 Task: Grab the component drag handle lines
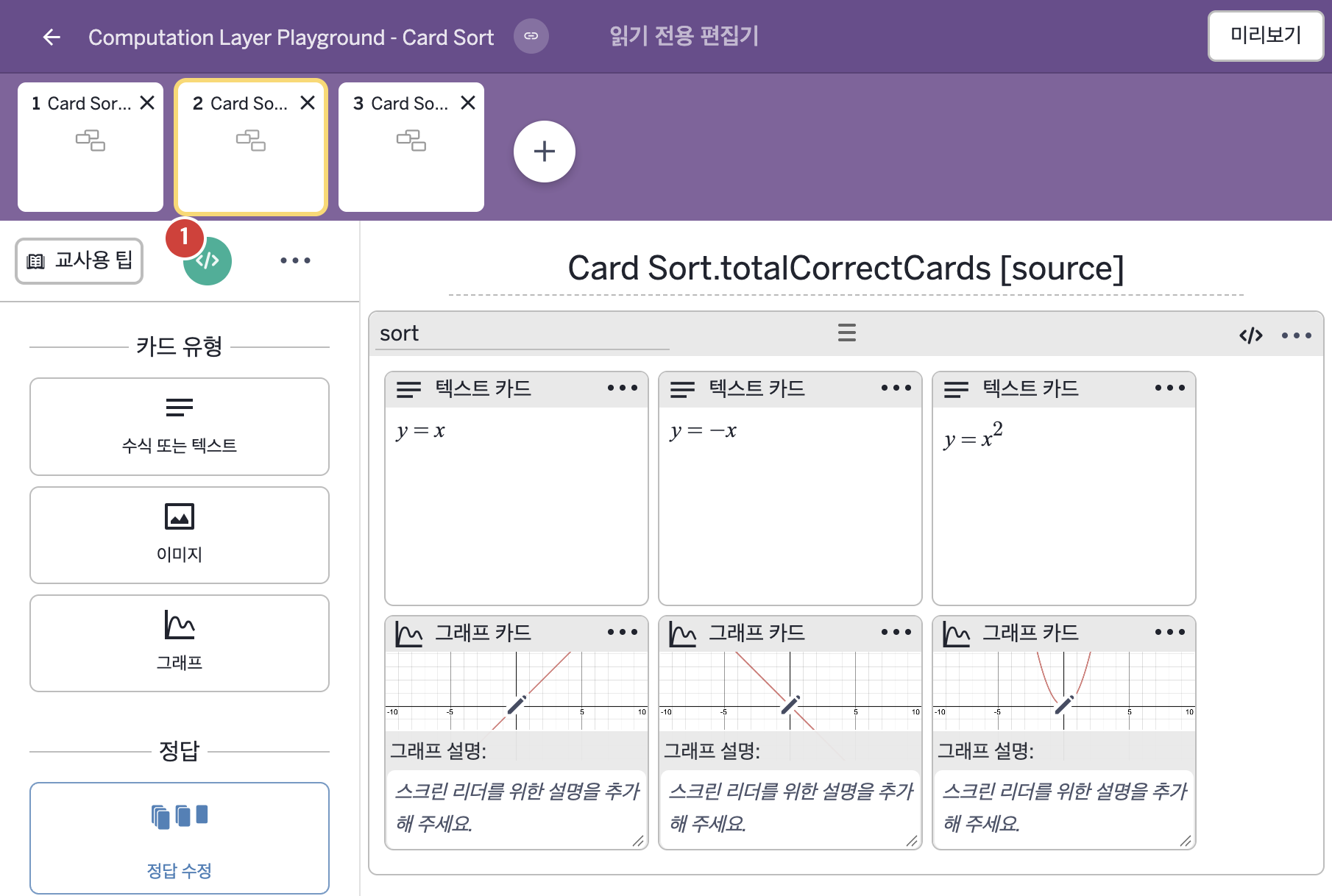point(847,333)
